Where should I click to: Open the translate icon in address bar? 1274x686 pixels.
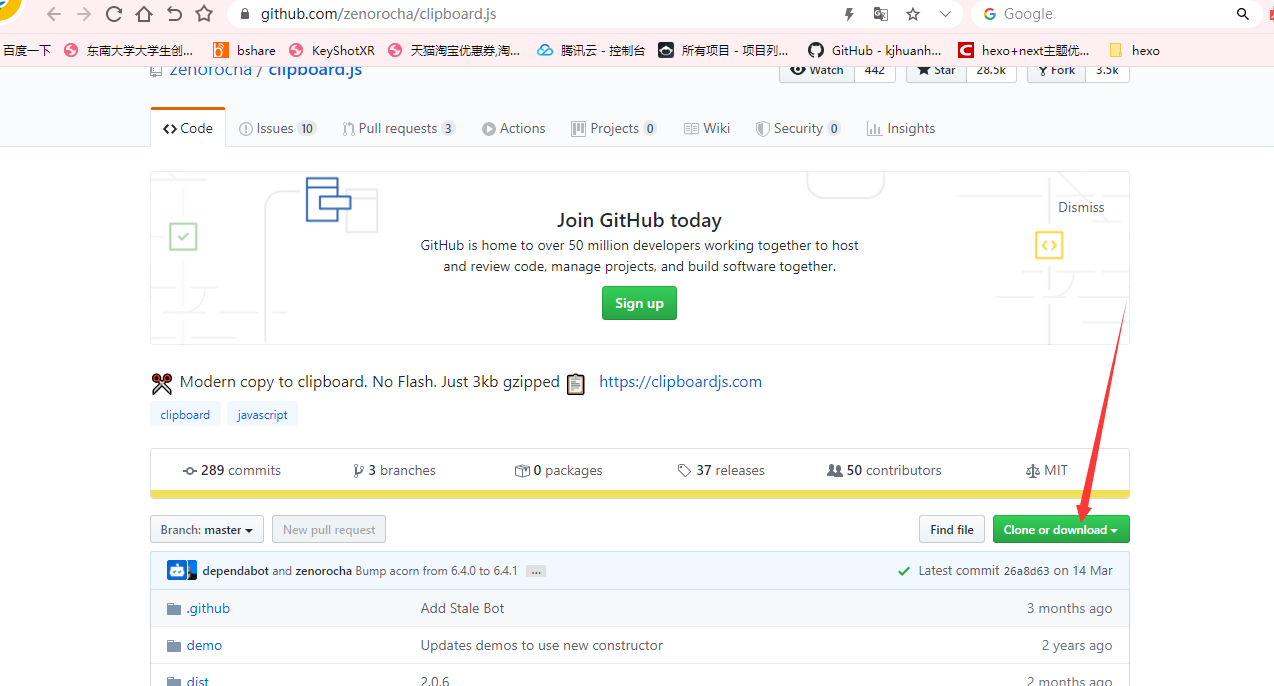point(880,14)
